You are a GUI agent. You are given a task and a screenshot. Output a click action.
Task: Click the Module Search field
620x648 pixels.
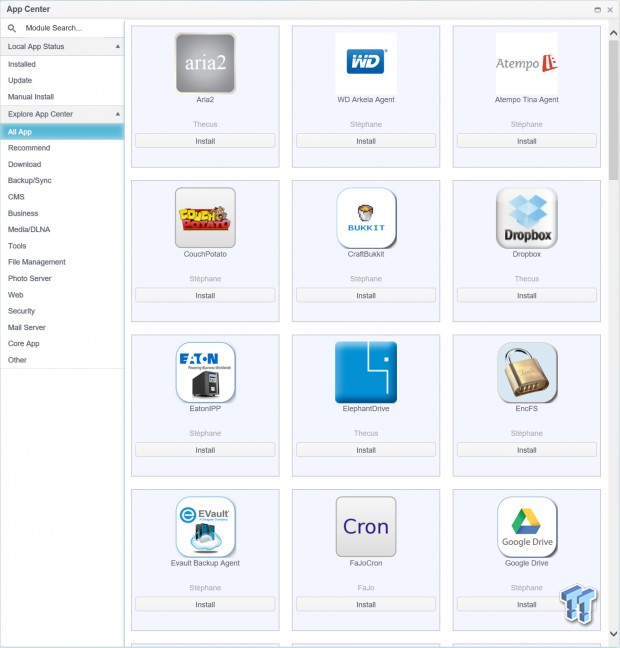tap(62, 28)
